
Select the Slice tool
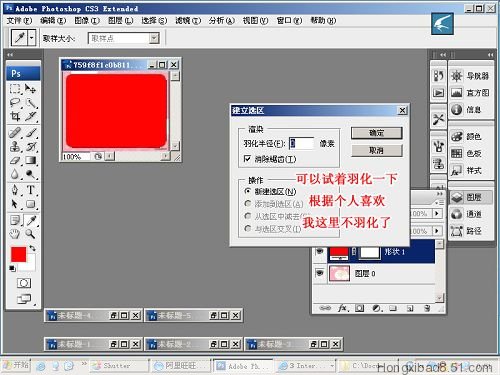(x=31, y=116)
